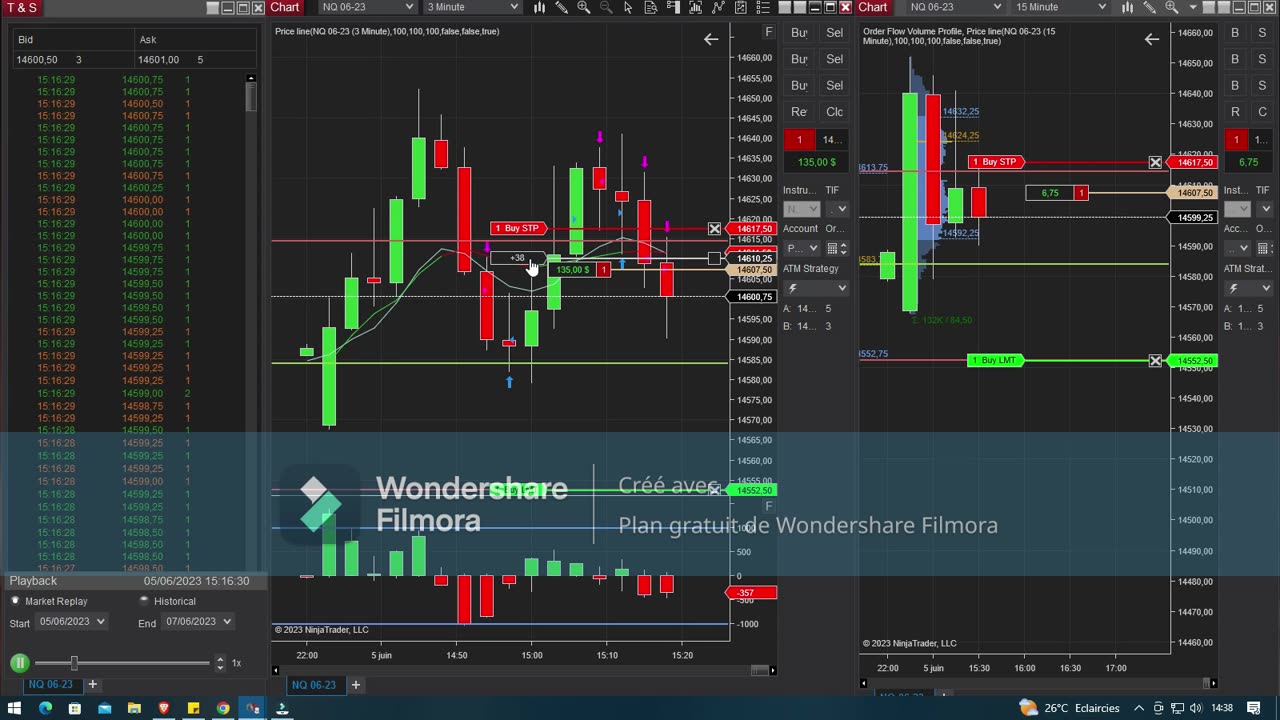The width and height of the screenshot is (1280, 720).
Task: Open chart style bars icon in 3 Minute chart
Action: (540, 7)
